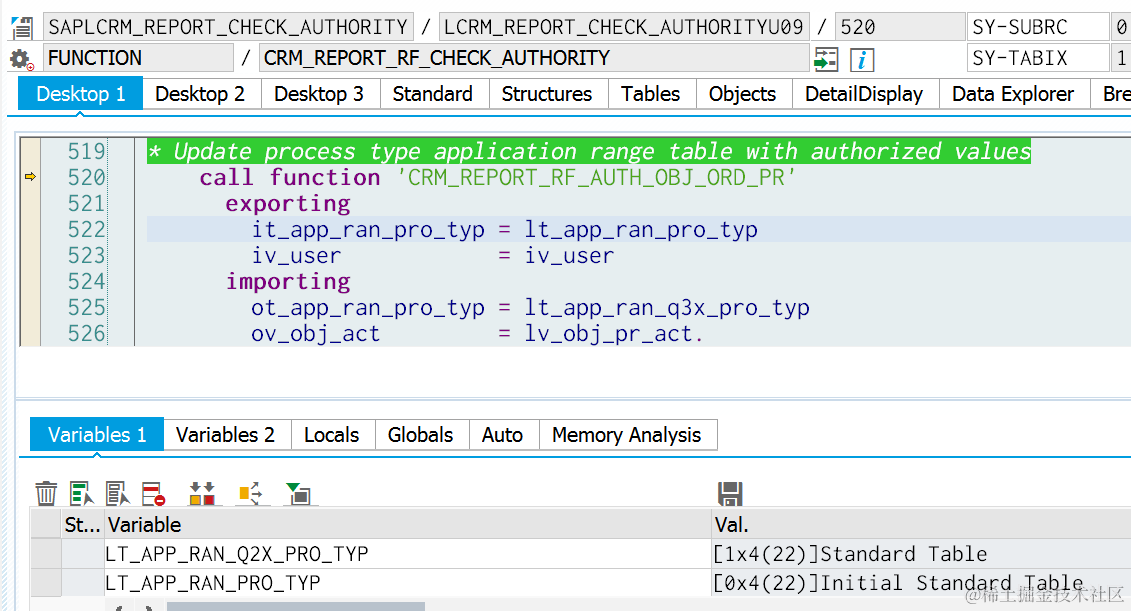Open the Memory Analysis tab
The height and width of the screenshot is (611, 1131).
pyautogui.click(x=627, y=435)
